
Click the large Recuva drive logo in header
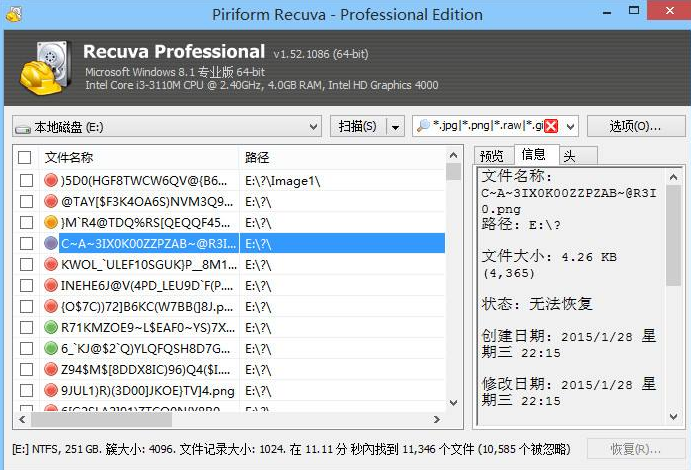pyautogui.click(x=45, y=67)
